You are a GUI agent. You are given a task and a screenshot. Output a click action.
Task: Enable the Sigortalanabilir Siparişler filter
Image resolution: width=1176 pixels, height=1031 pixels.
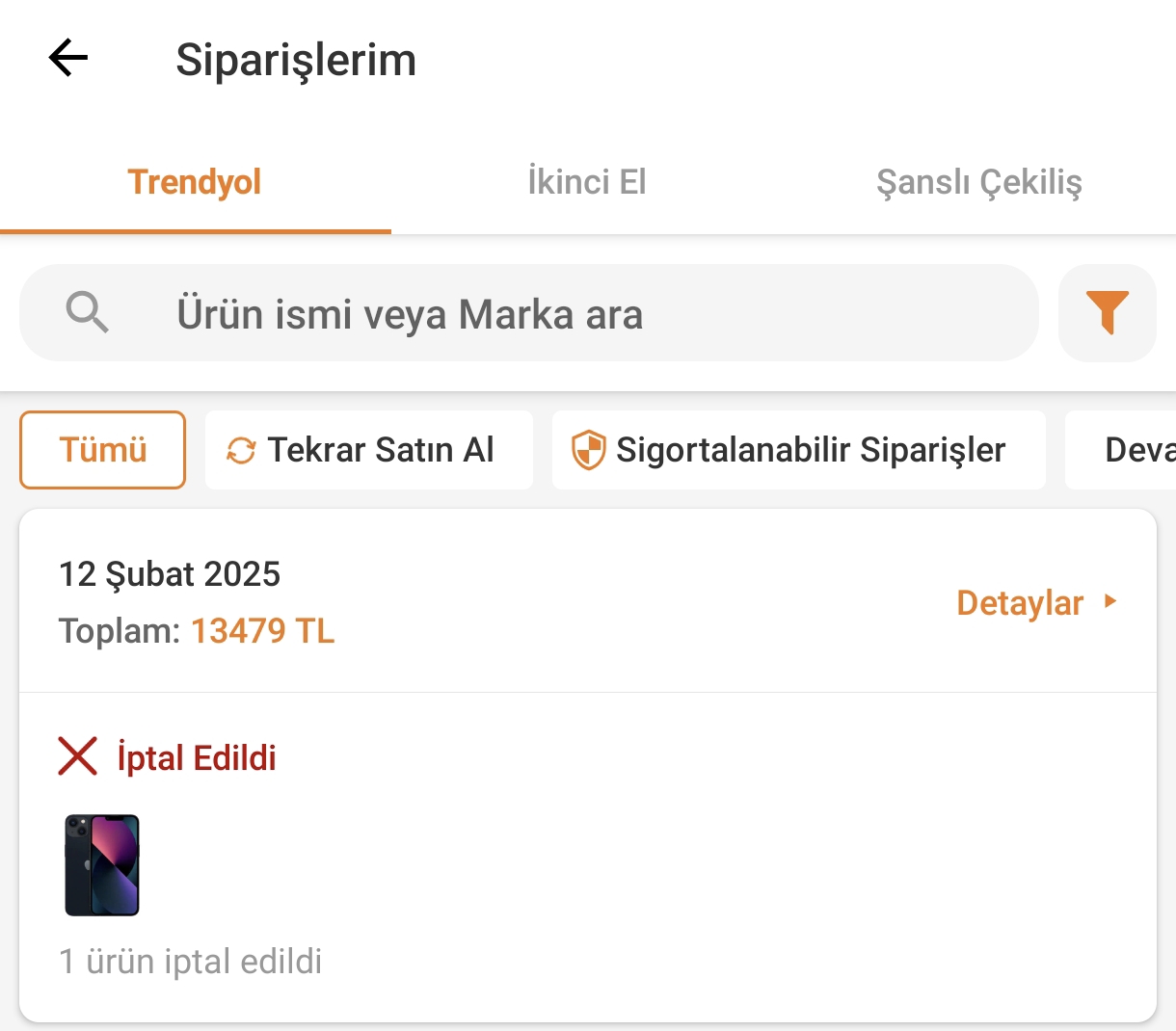click(810, 450)
